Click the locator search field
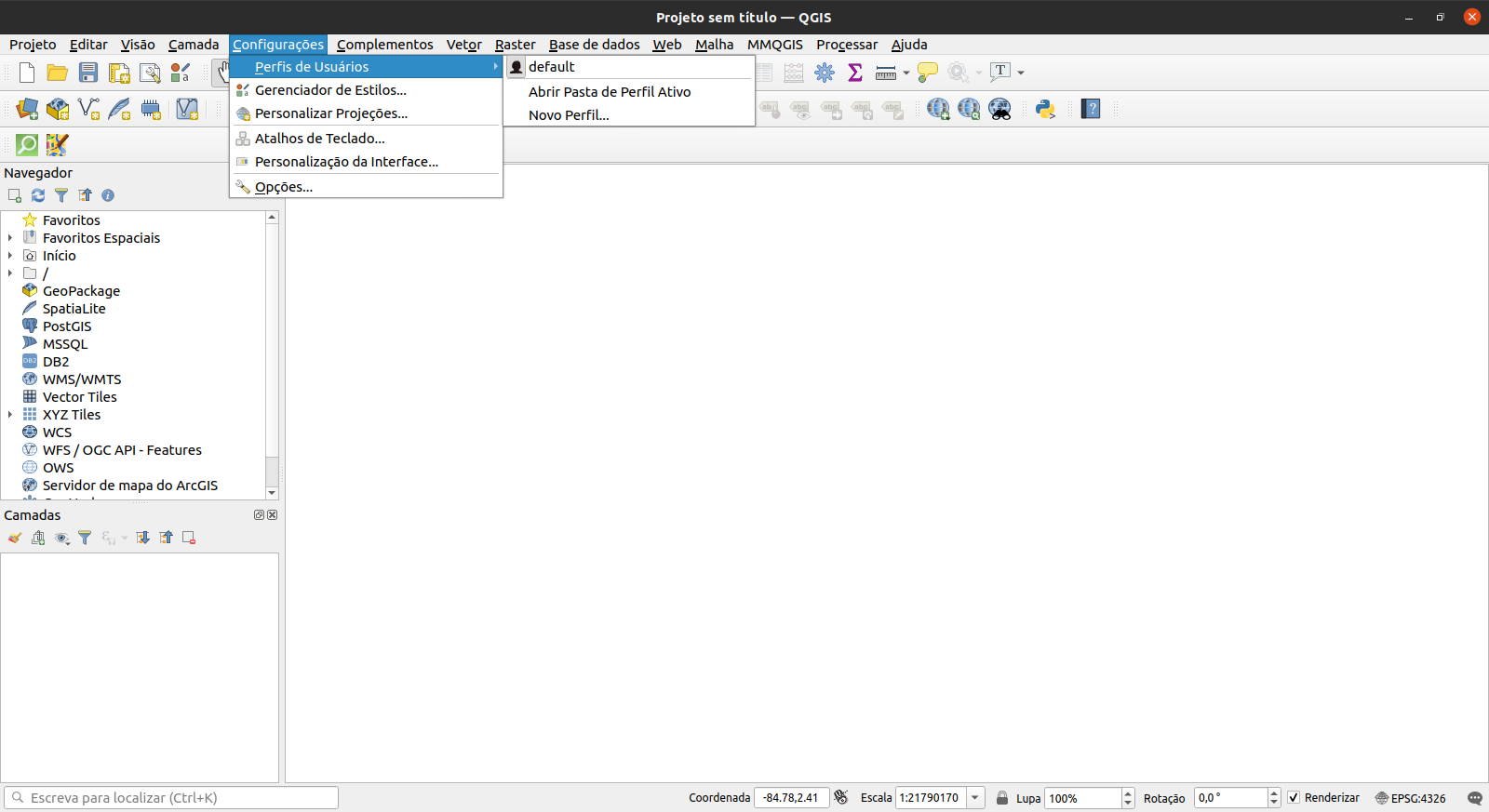 point(171,798)
